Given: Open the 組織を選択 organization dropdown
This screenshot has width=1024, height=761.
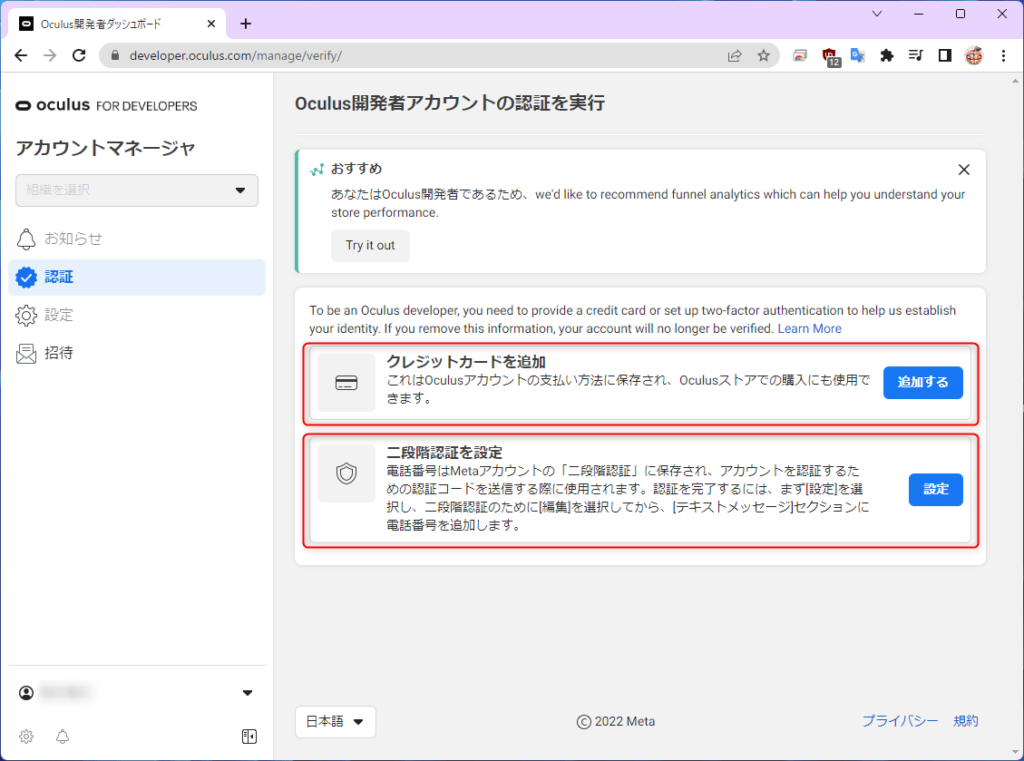Looking at the screenshot, I should coord(136,190).
